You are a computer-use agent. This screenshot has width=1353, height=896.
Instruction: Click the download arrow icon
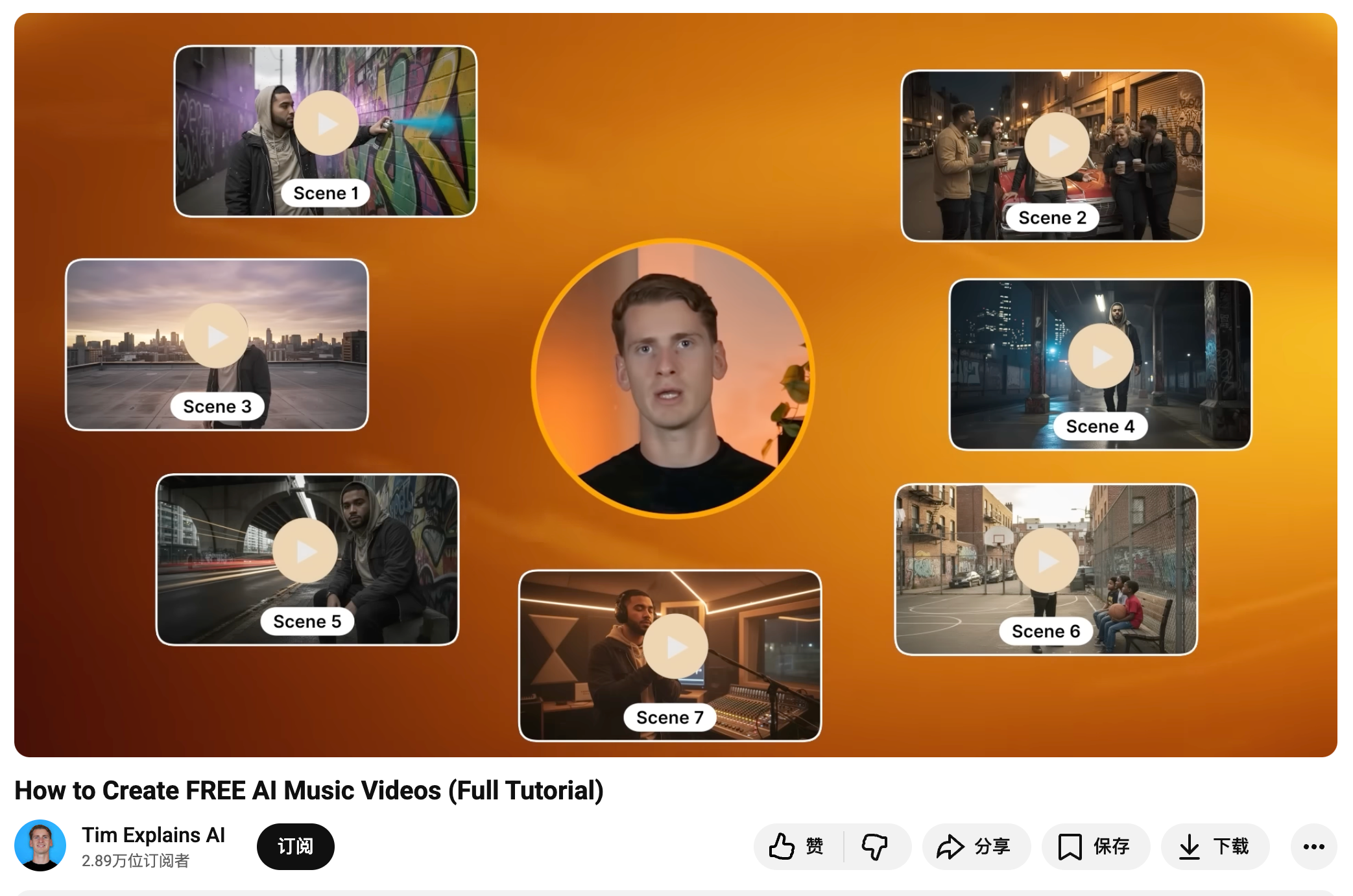(x=1189, y=847)
